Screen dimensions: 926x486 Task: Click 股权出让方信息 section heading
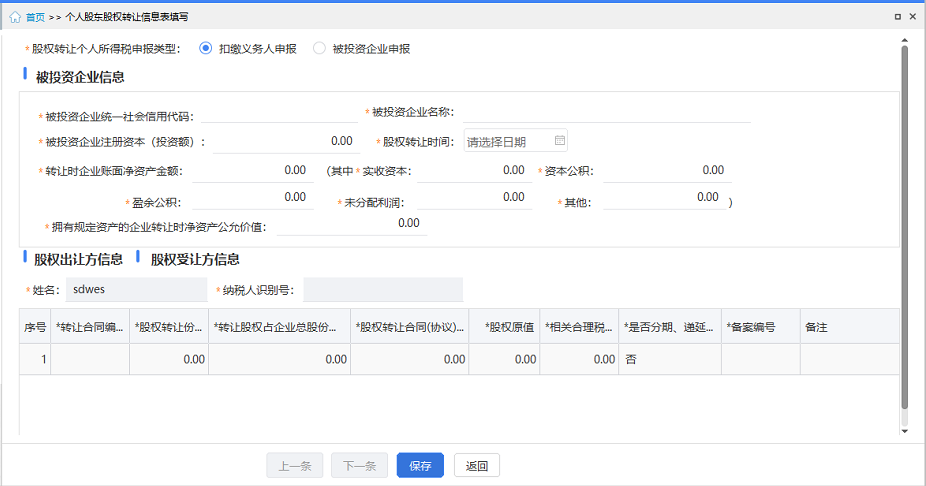[78, 259]
